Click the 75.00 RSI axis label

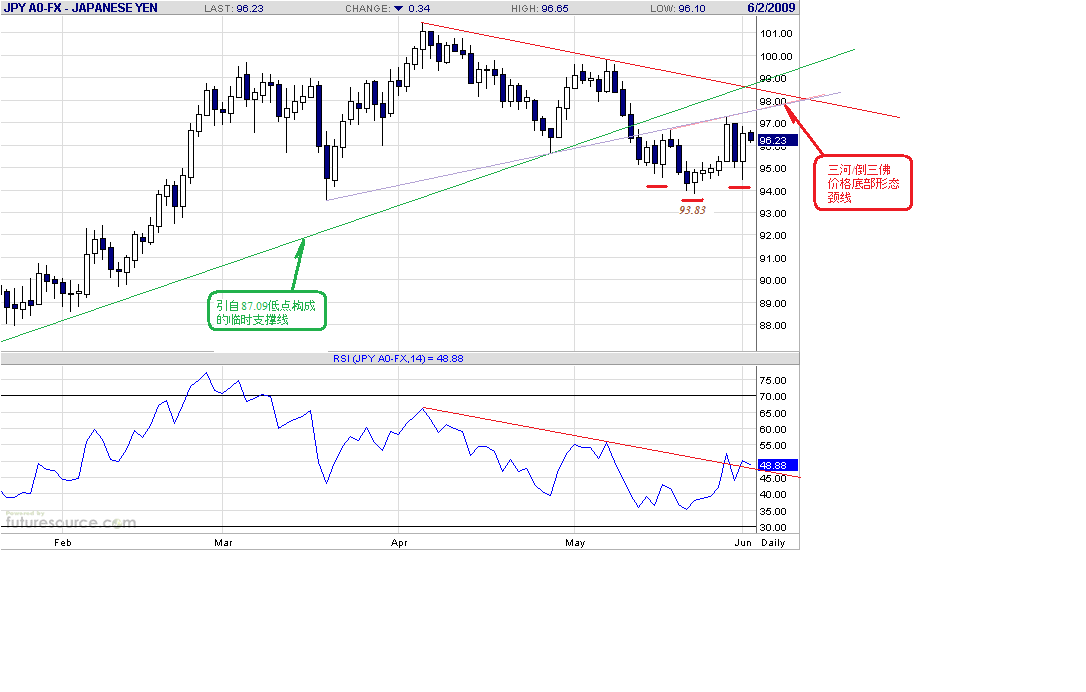coord(773,380)
